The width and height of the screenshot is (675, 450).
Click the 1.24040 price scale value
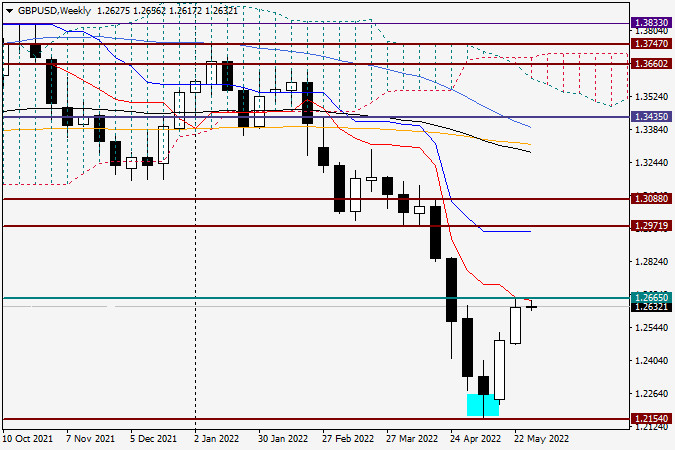point(652,361)
